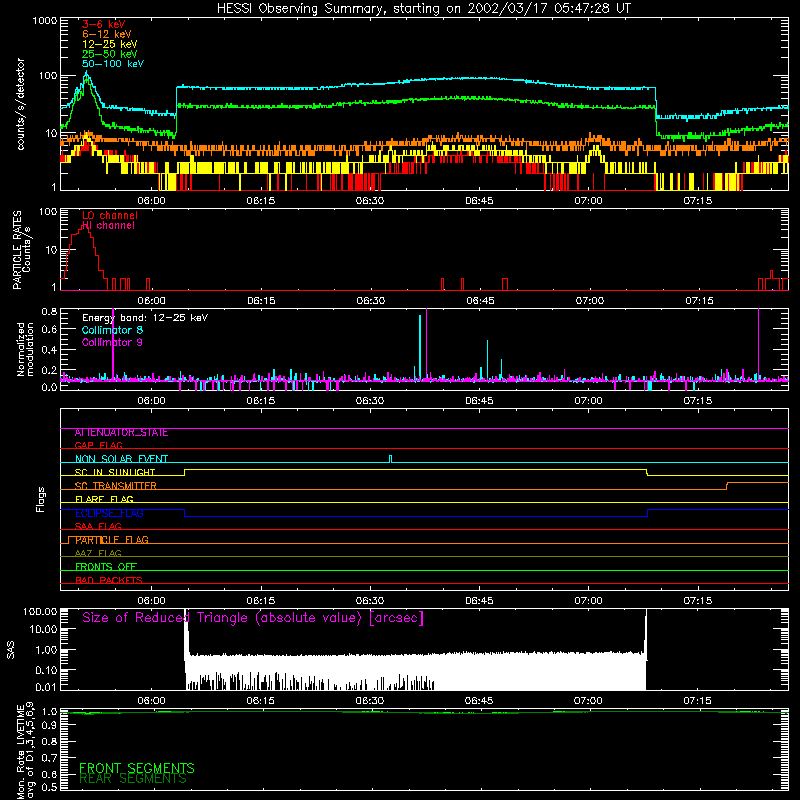Click the FLARE_FLAG label
The height and width of the screenshot is (800, 800).
104,499
